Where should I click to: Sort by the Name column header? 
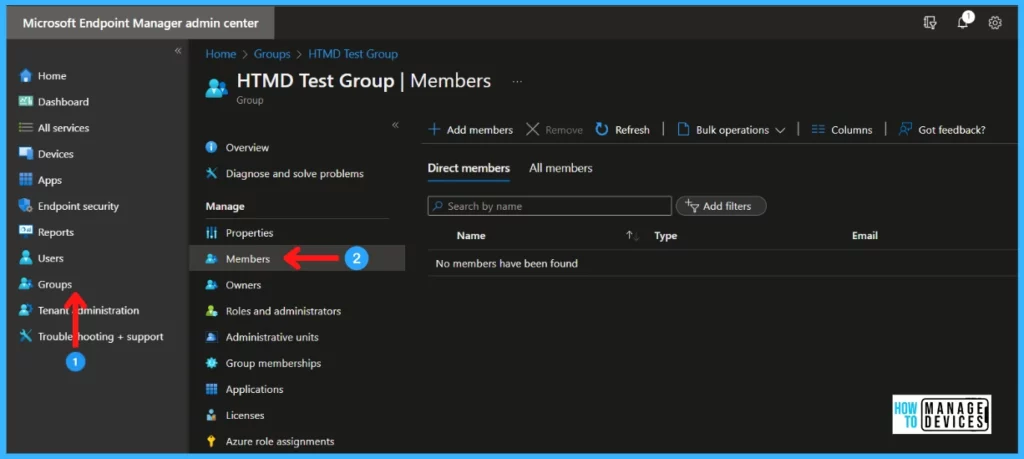tap(471, 236)
